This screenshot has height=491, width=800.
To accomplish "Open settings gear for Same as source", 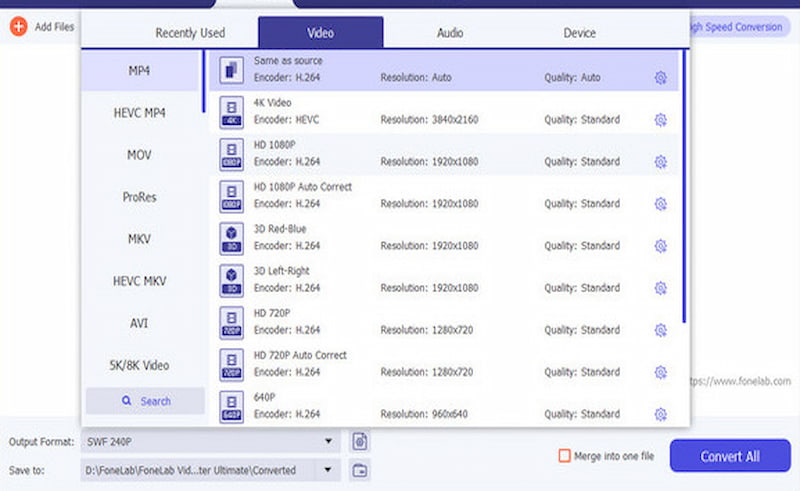I will 661,78.
